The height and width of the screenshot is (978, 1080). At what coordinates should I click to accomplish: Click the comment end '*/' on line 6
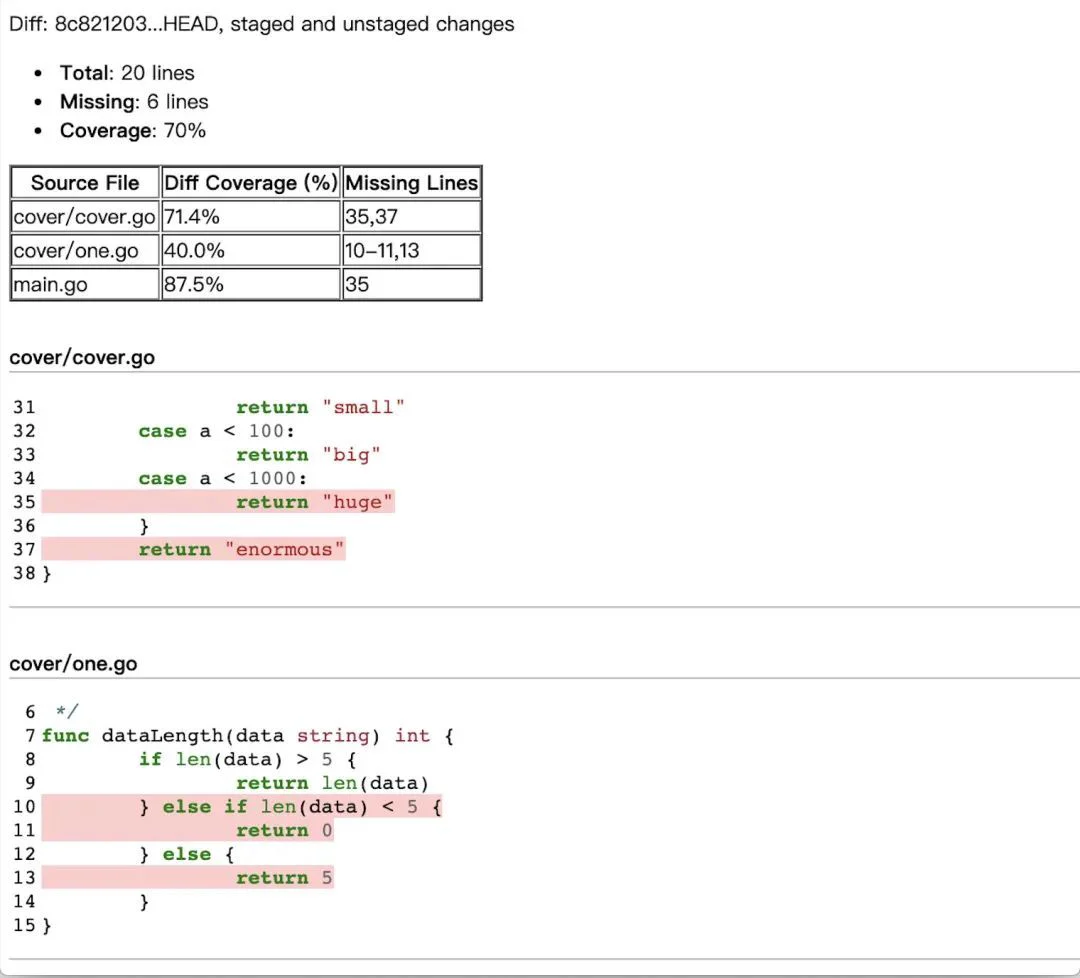coord(67,712)
